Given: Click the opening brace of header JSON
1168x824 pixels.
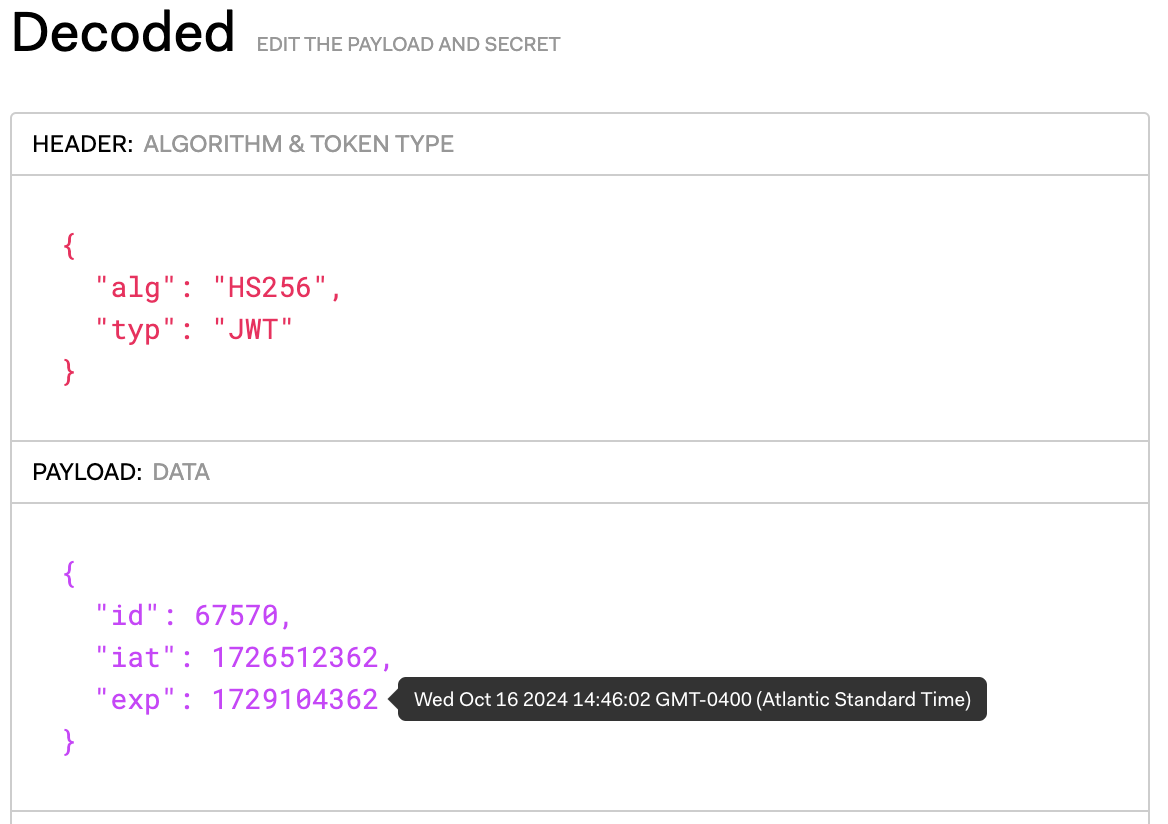Looking at the screenshot, I should tap(69, 245).
